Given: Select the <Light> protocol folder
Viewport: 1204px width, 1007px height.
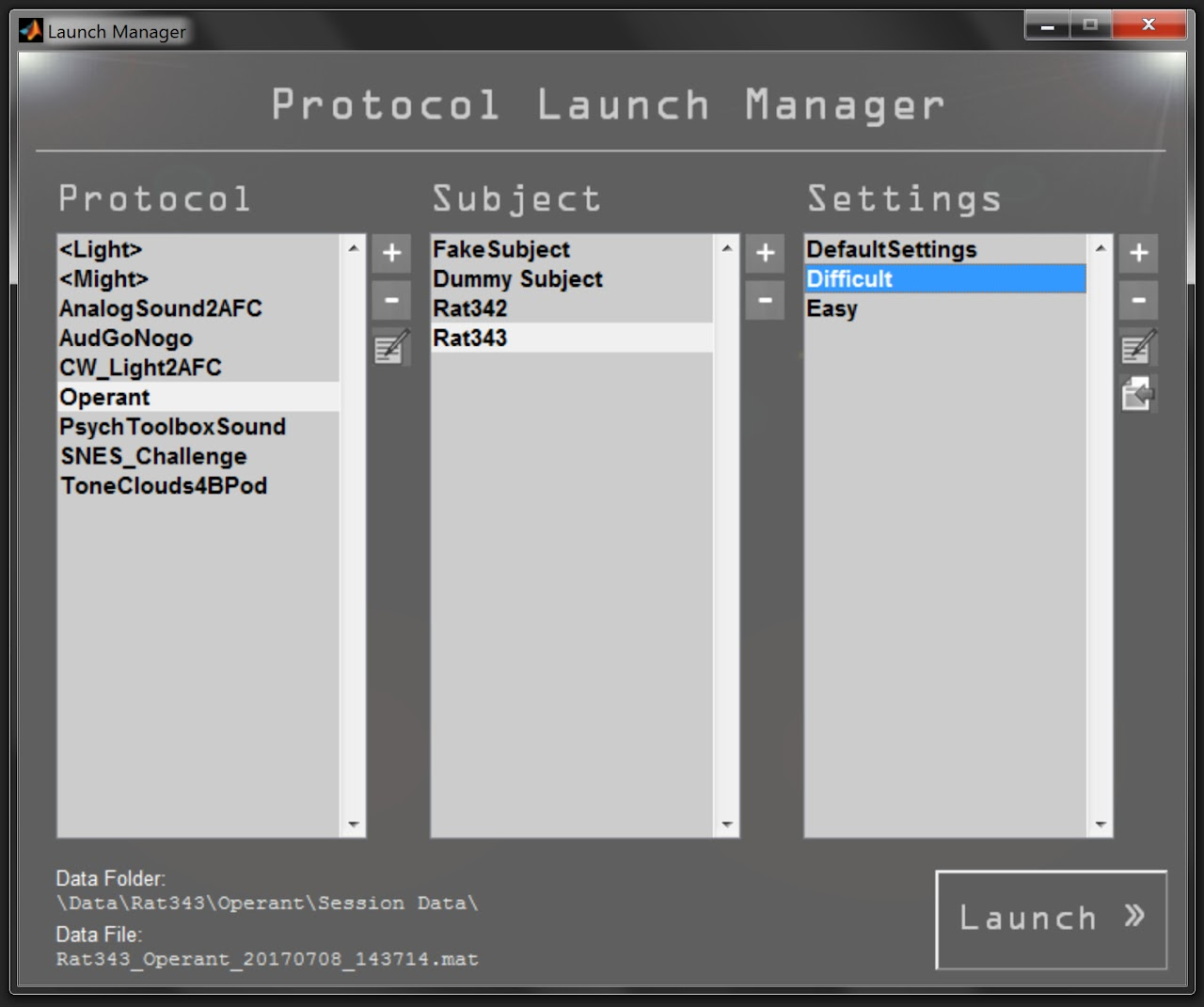Looking at the screenshot, I should click(198, 249).
